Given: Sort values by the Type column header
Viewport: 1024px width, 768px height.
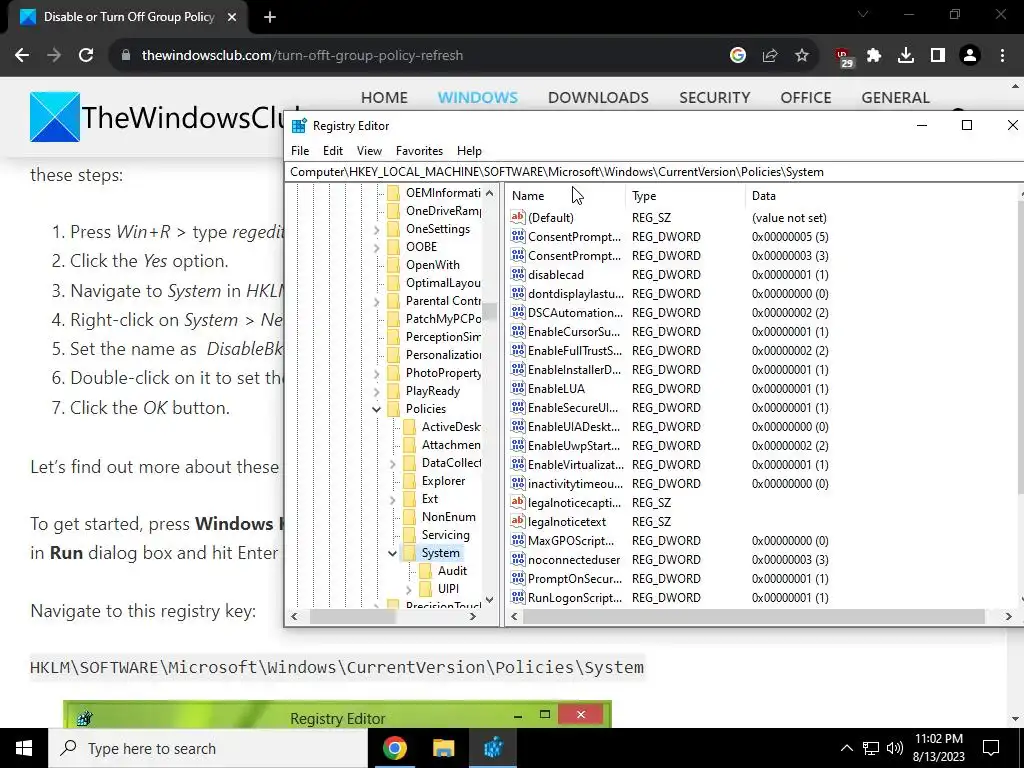Looking at the screenshot, I should 686,196.
